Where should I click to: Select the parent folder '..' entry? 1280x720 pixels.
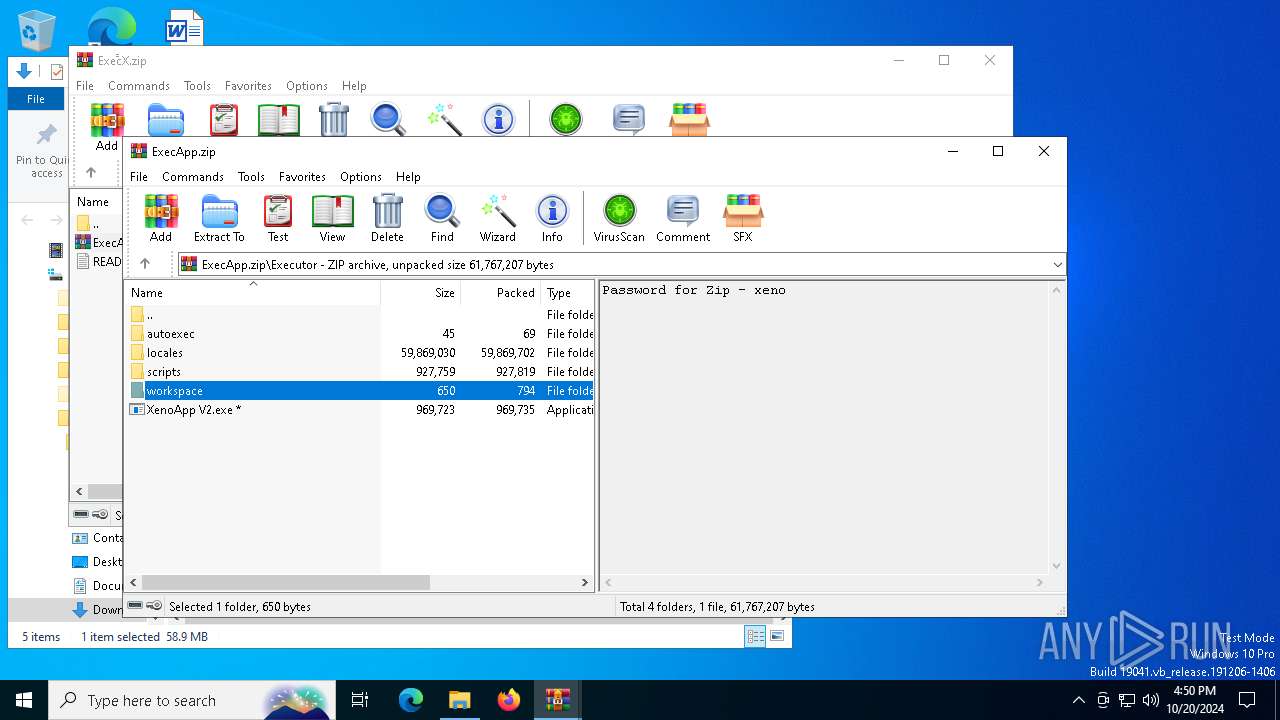click(x=360, y=315)
